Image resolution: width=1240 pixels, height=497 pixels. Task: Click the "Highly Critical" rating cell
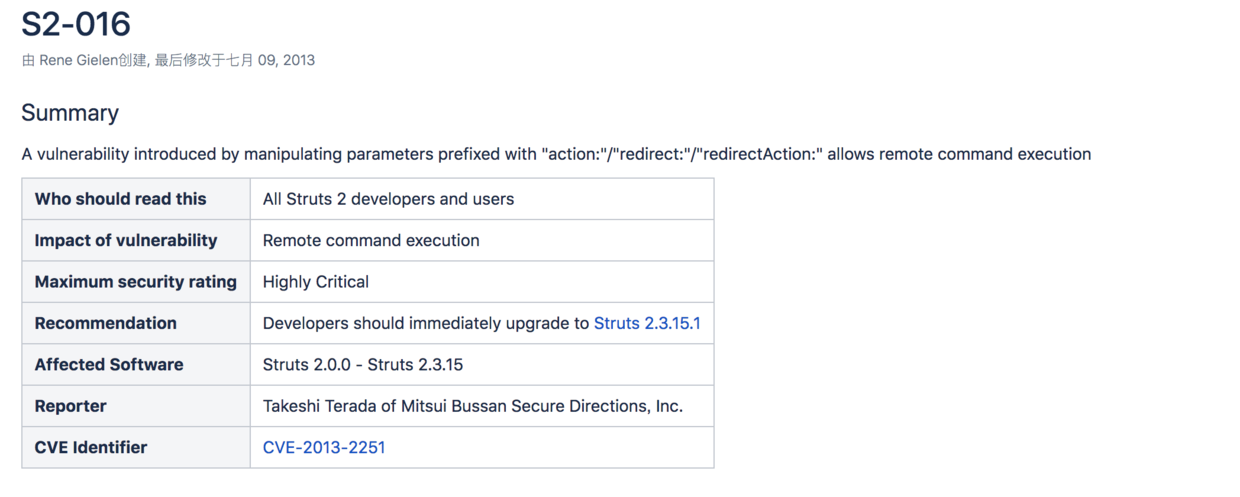point(316,282)
